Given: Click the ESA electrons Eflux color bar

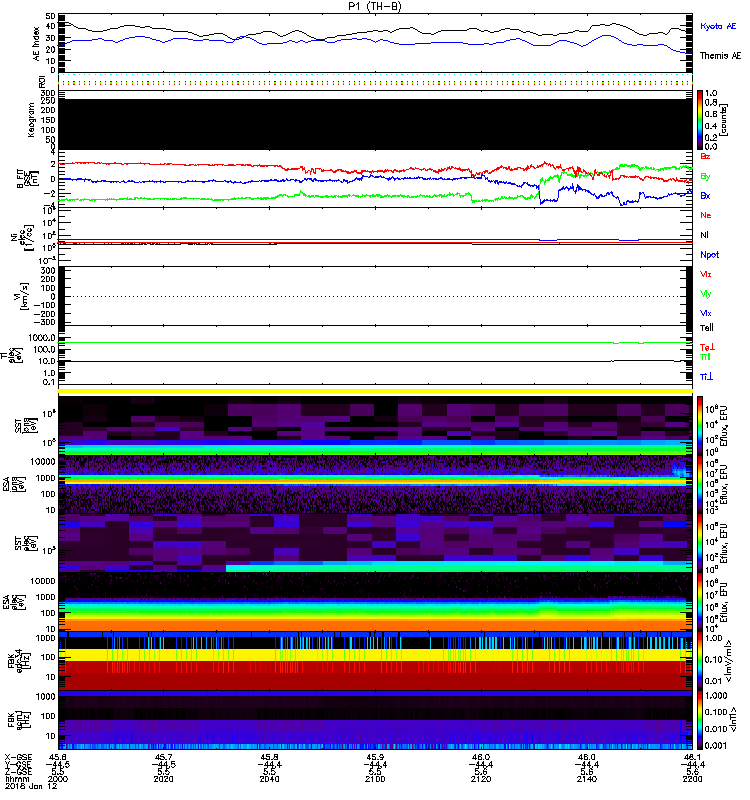Looking at the screenshot, I should (700, 602).
